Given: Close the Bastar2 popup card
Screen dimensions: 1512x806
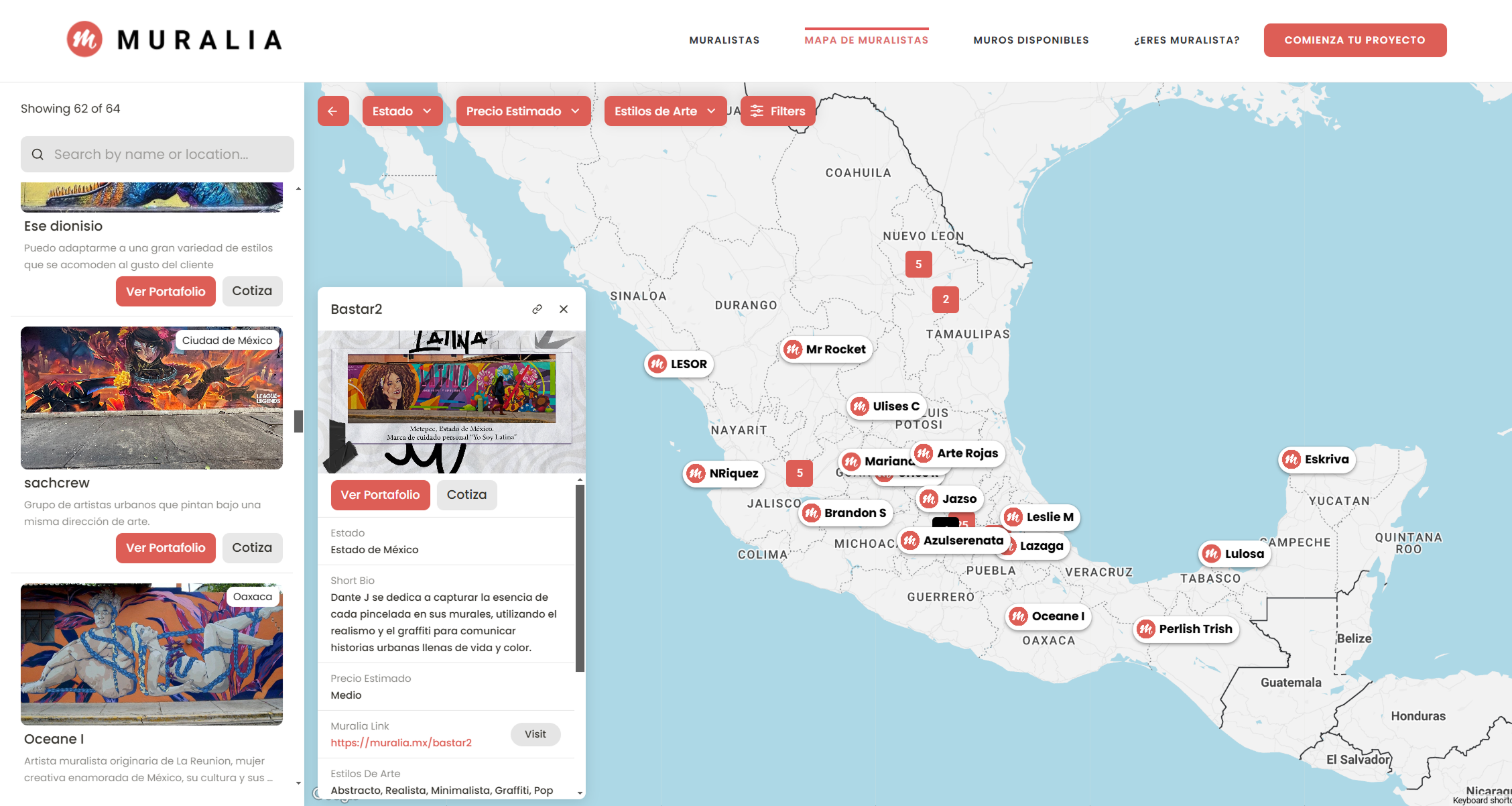Looking at the screenshot, I should [x=564, y=309].
